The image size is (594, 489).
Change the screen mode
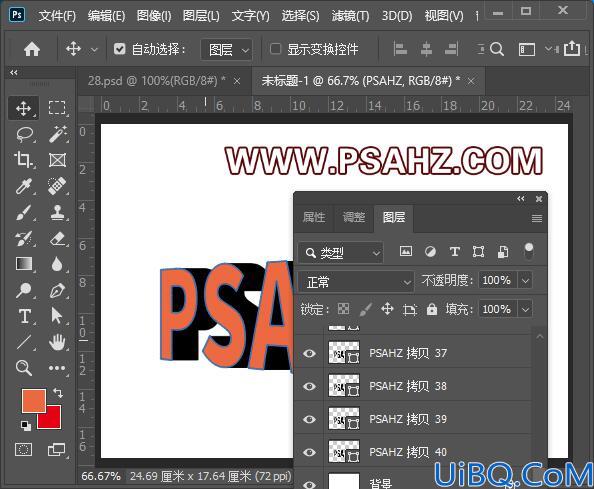tap(57, 450)
